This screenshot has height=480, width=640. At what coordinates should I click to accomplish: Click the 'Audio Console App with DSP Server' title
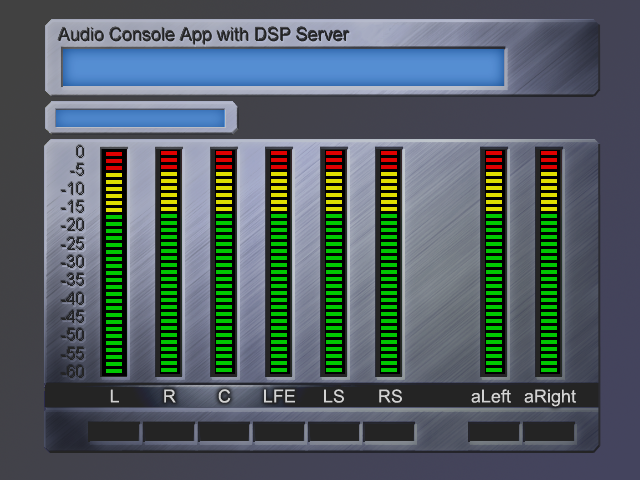click(203, 35)
